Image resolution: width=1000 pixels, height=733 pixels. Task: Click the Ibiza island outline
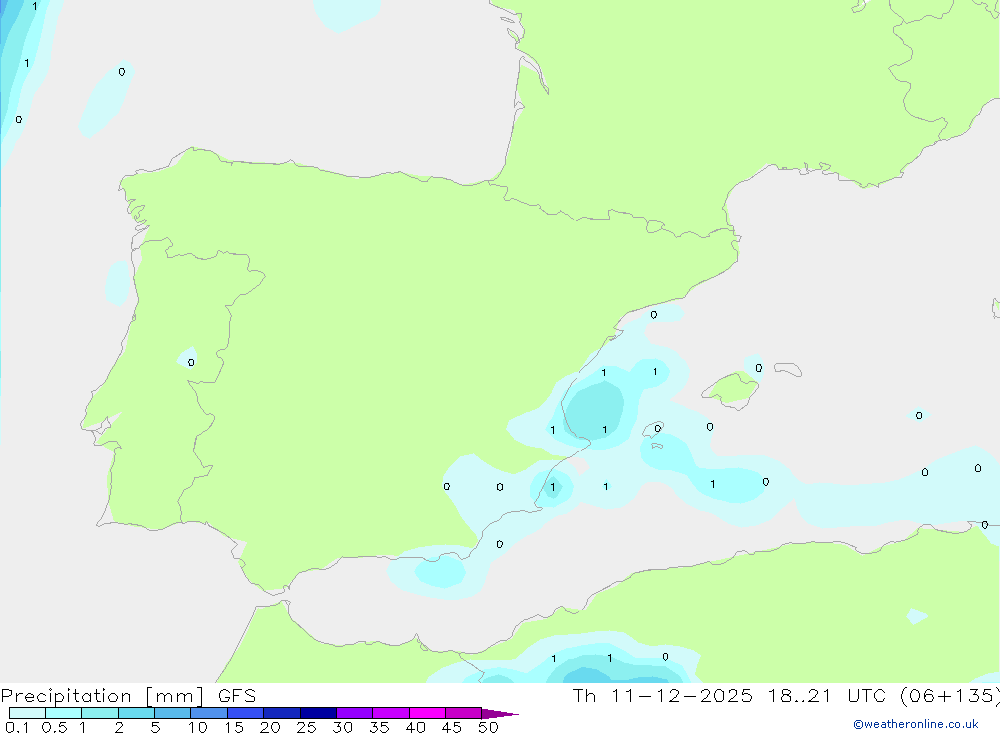[653, 429]
